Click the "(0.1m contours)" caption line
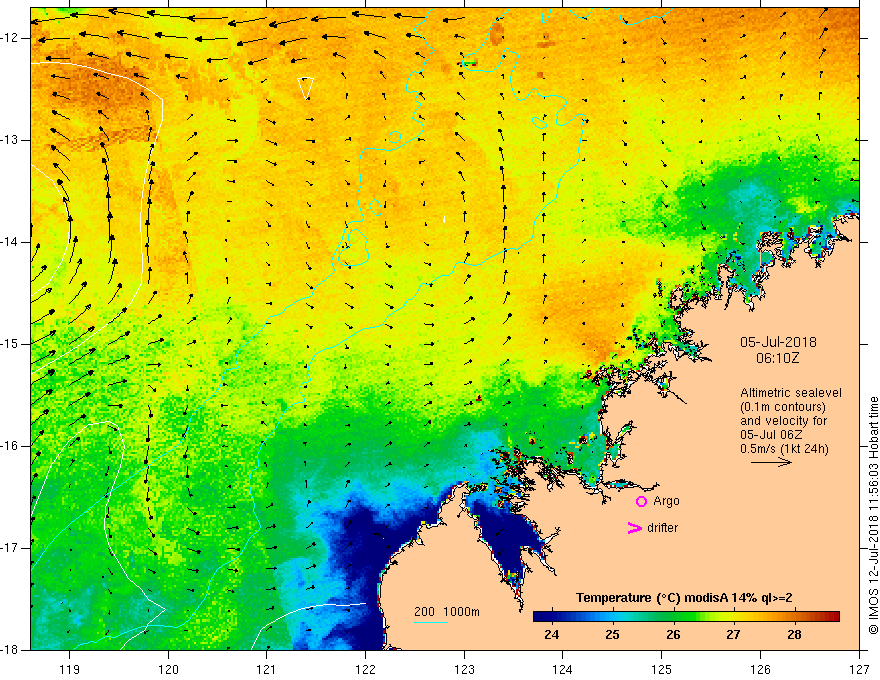The width and height of the screenshot is (880, 680). pyautogui.click(x=782, y=407)
